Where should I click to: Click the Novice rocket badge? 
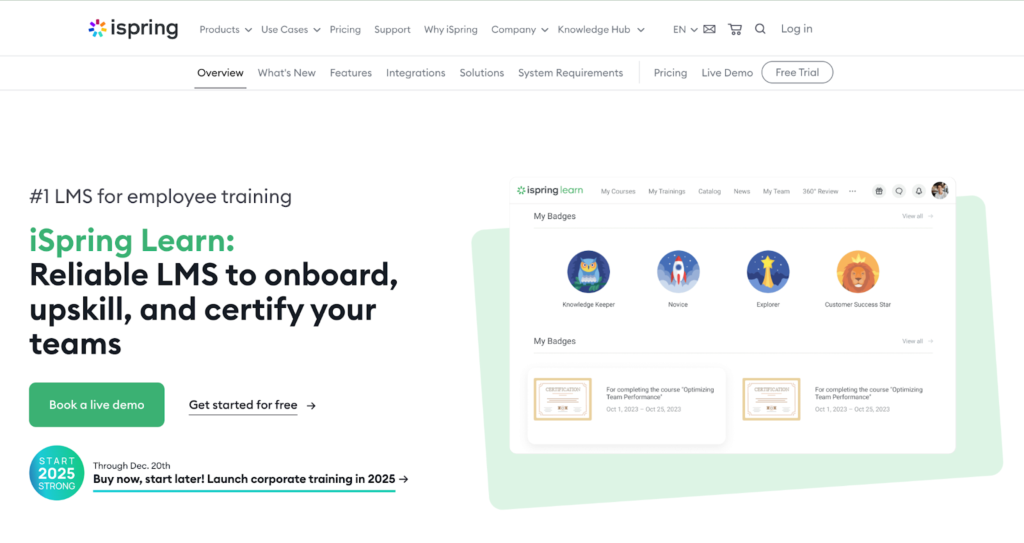click(678, 272)
